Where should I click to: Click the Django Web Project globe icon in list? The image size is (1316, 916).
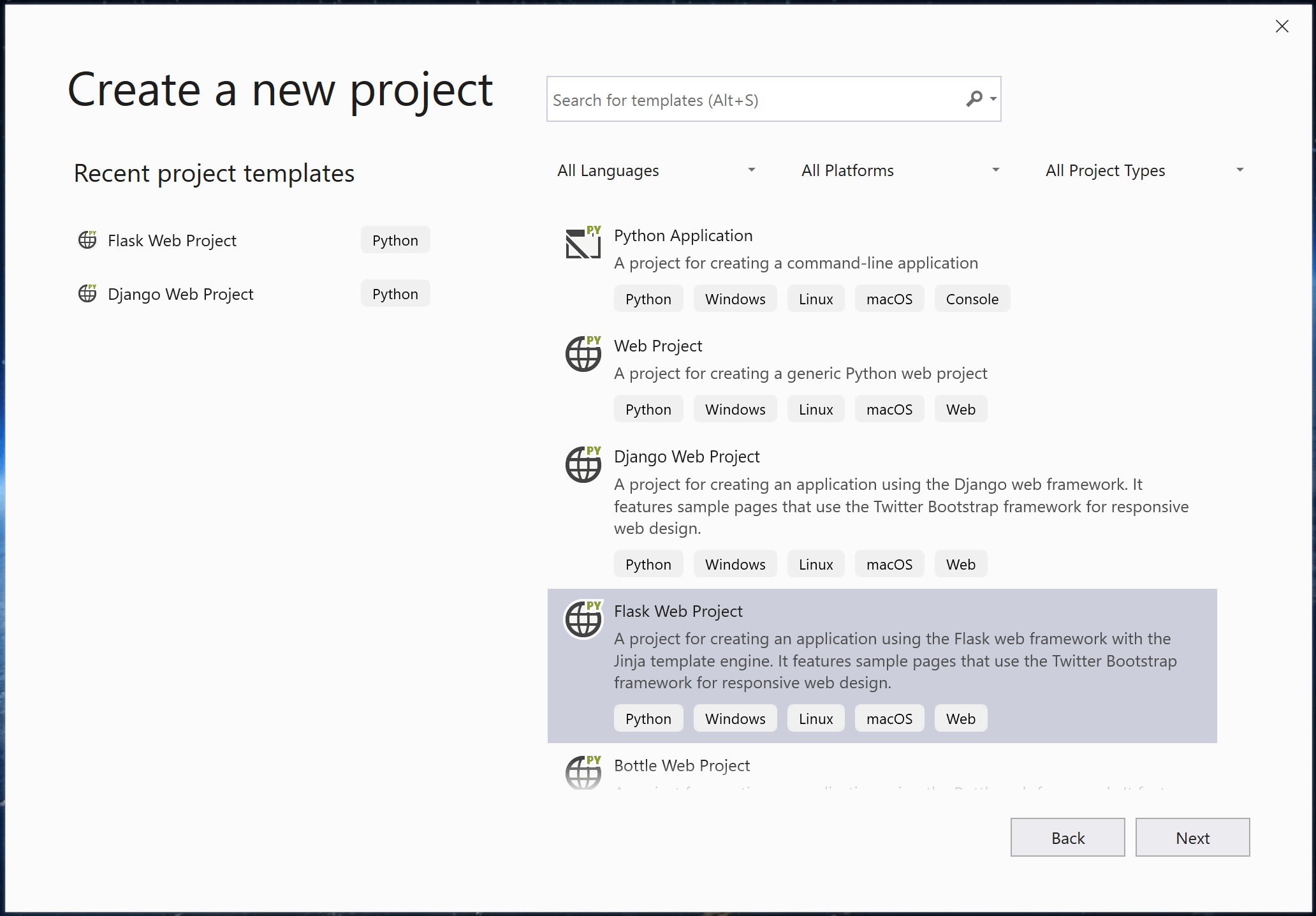(x=583, y=464)
